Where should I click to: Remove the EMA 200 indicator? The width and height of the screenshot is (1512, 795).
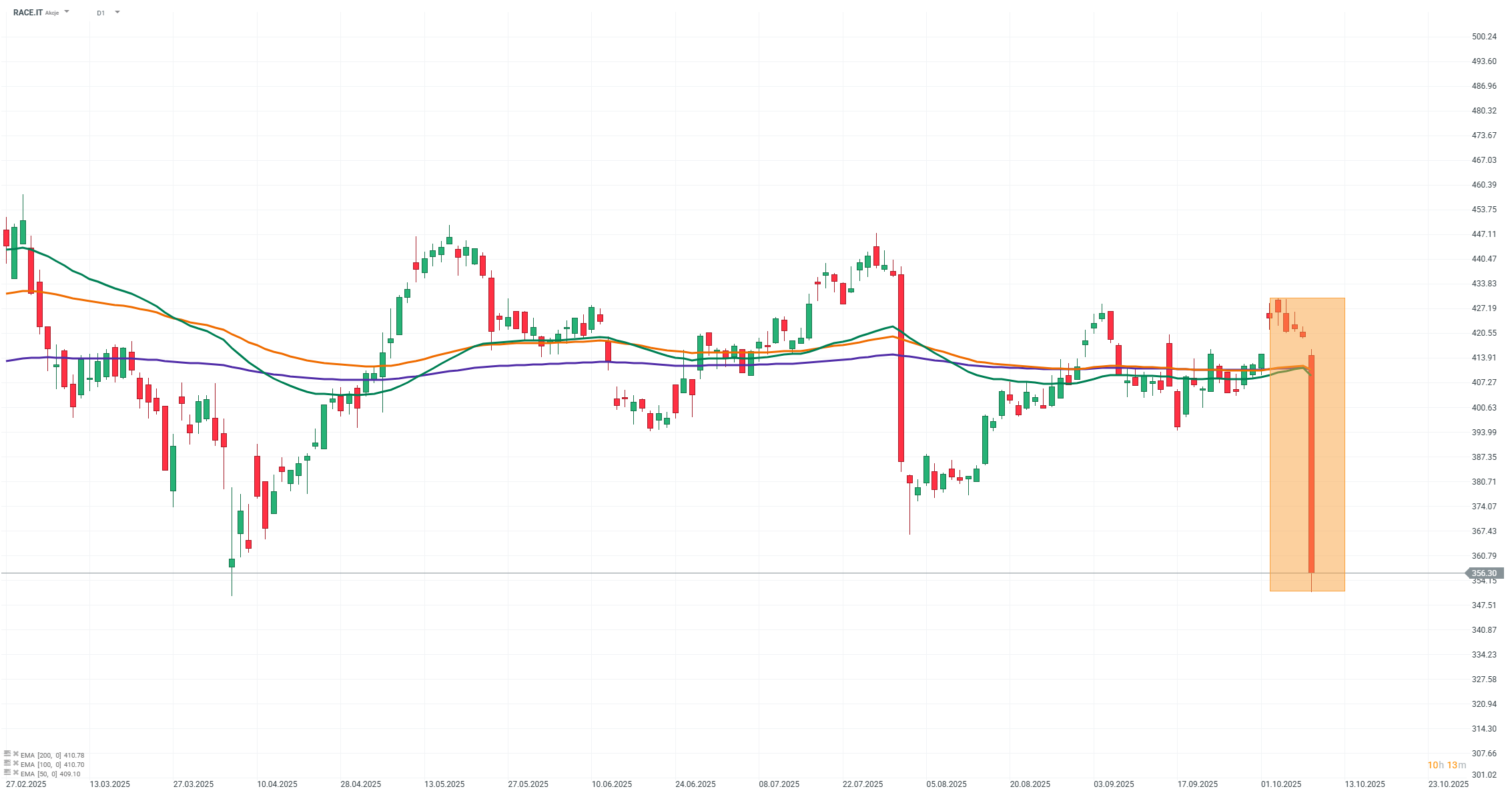coord(15,754)
